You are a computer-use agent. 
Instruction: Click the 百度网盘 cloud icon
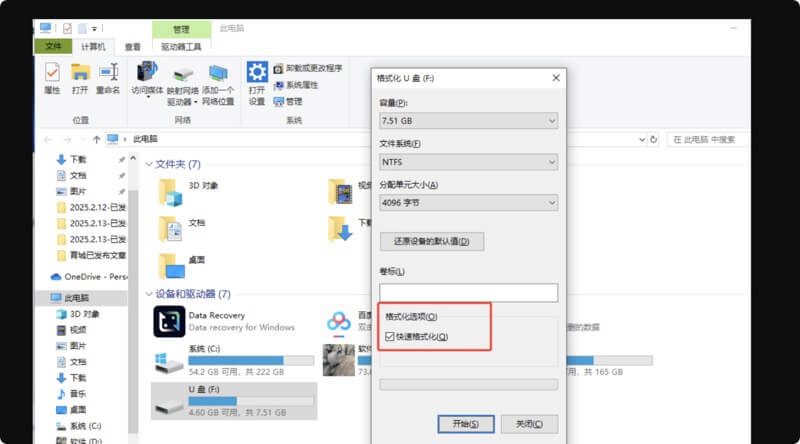(x=338, y=323)
